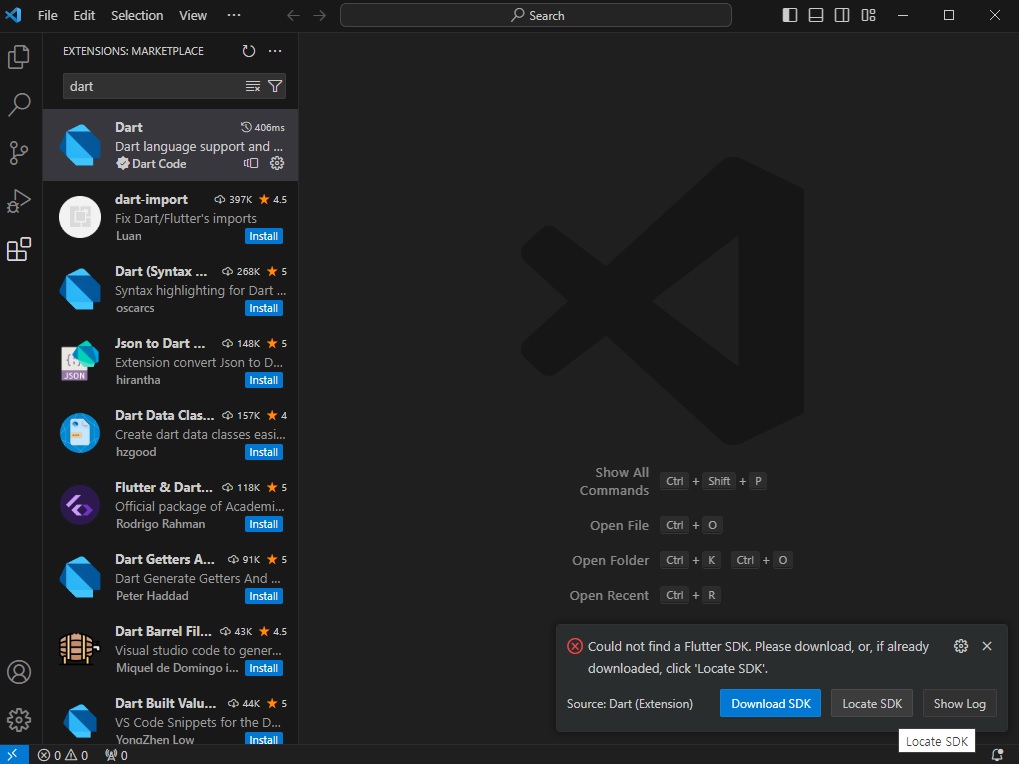1019x764 pixels.
Task: Click the 'Source: Dart (Extension)' text
Action: pos(630,704)
